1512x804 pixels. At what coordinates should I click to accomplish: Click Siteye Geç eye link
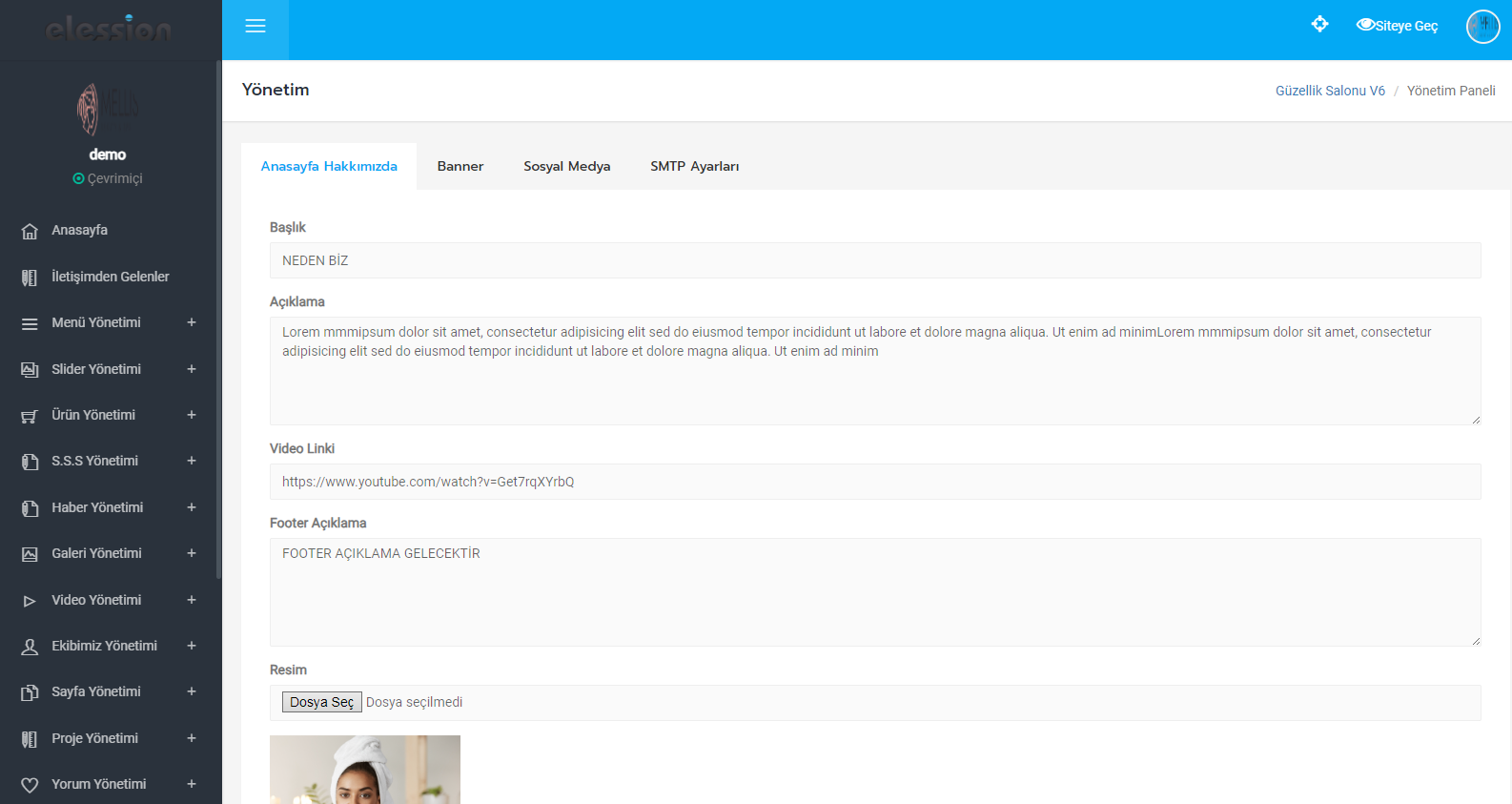(x=1397, y=26)
